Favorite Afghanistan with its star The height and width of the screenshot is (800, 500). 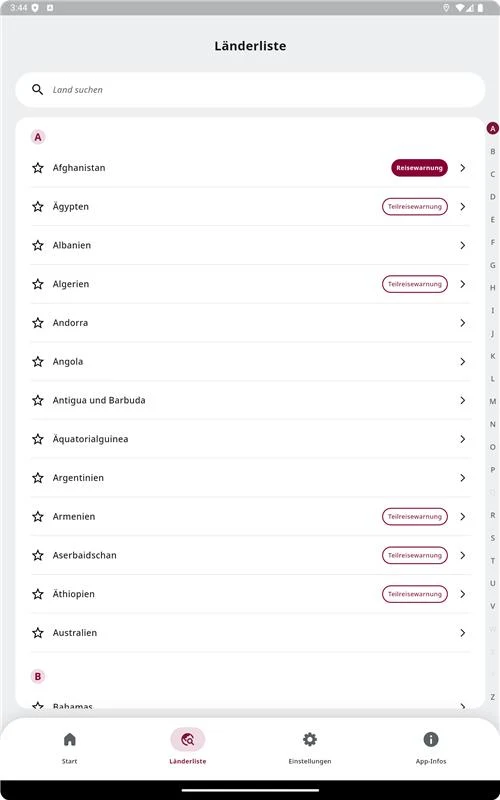click(38, 168)
